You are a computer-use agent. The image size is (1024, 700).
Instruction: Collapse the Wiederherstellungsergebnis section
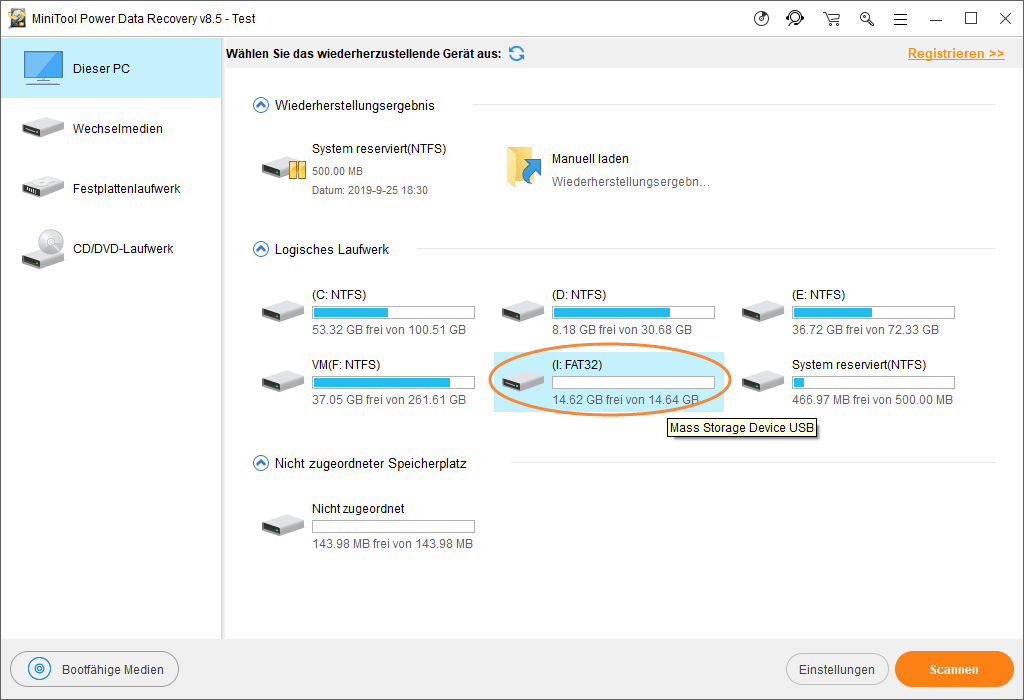[261, 105]
